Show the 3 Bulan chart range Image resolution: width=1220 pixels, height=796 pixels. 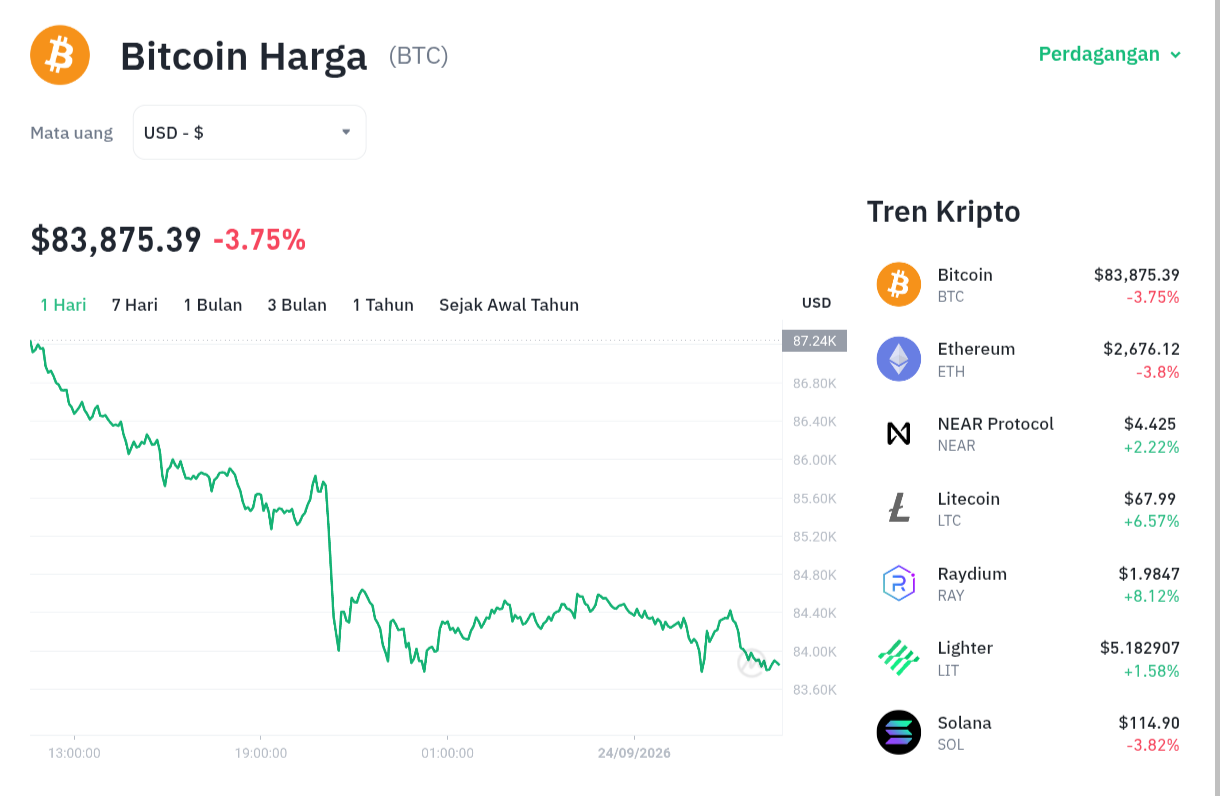[297, 305]
